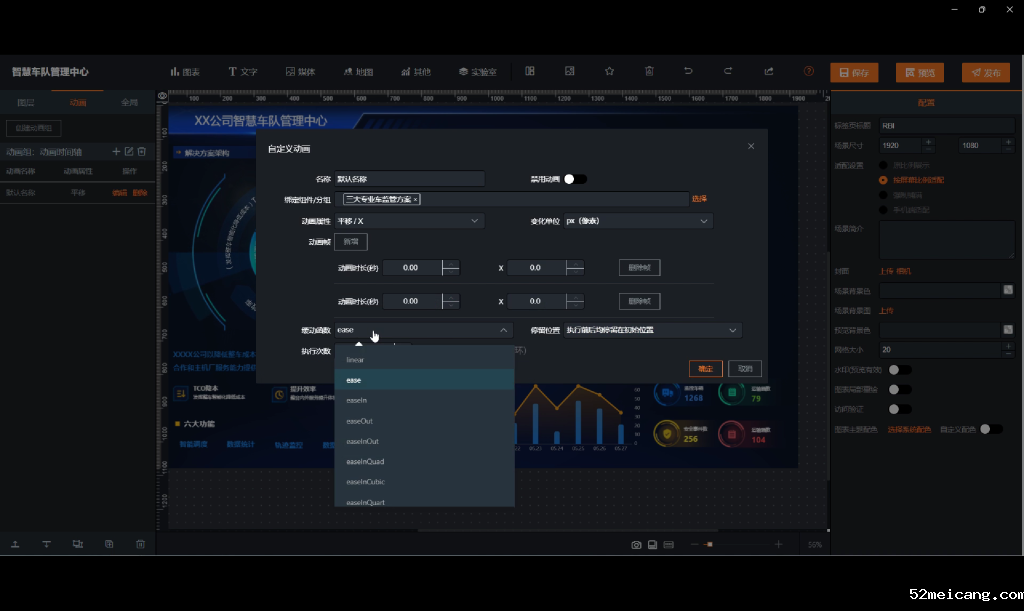Screen dimensions: 1024x611
Task: Click the redo arrow in top toolbar
Action: tap(728, 72)
